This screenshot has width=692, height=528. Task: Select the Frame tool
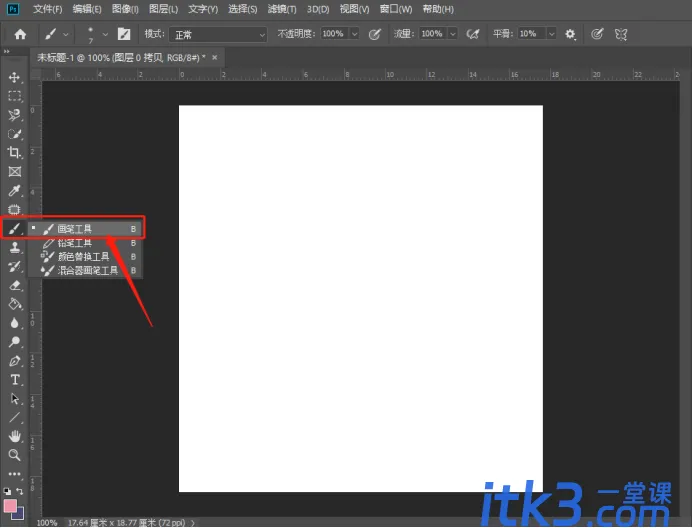(x=15, y=172)
